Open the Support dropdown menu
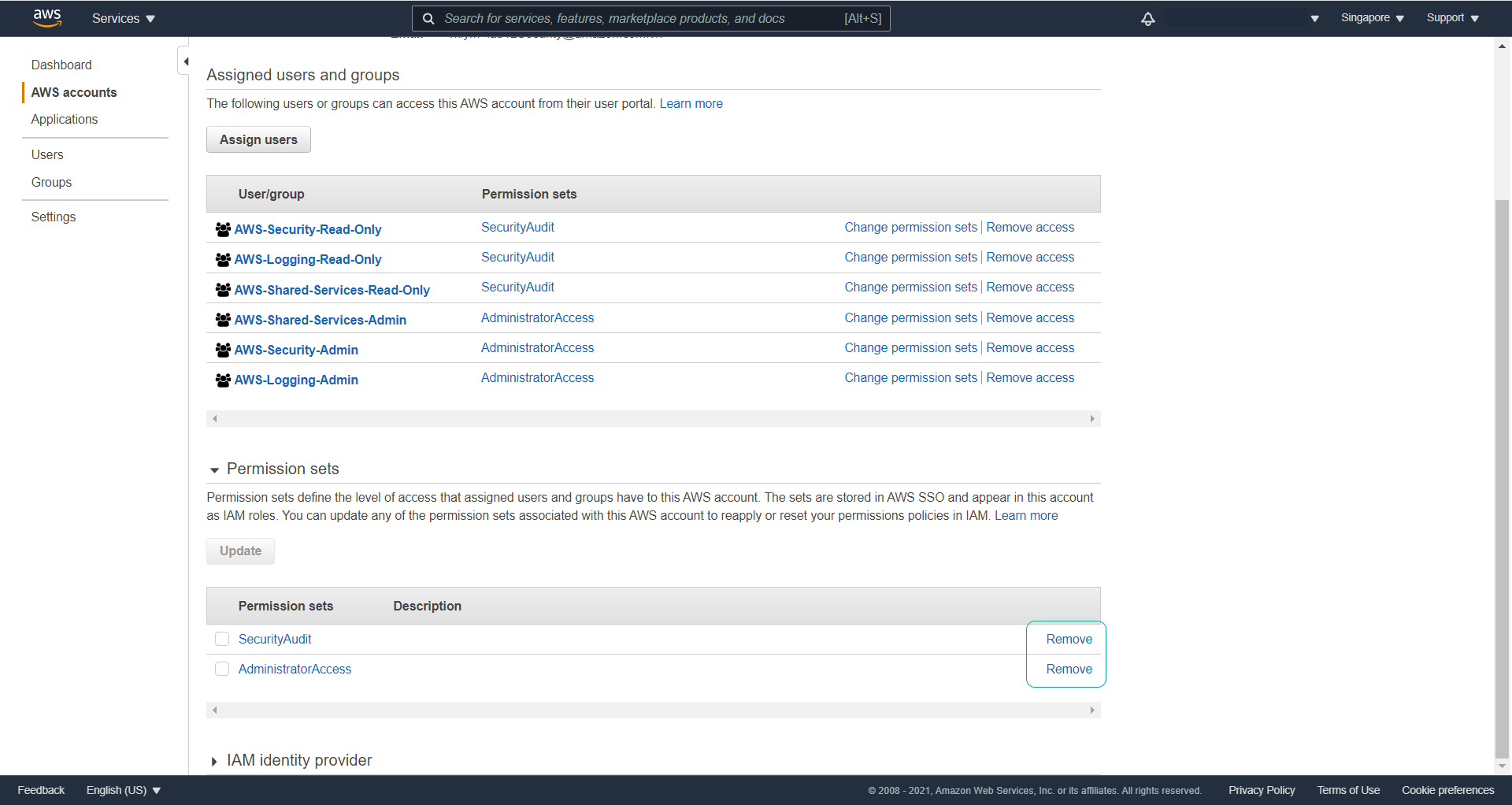This screenshot has width=1512, height=805. point(1452,18)
